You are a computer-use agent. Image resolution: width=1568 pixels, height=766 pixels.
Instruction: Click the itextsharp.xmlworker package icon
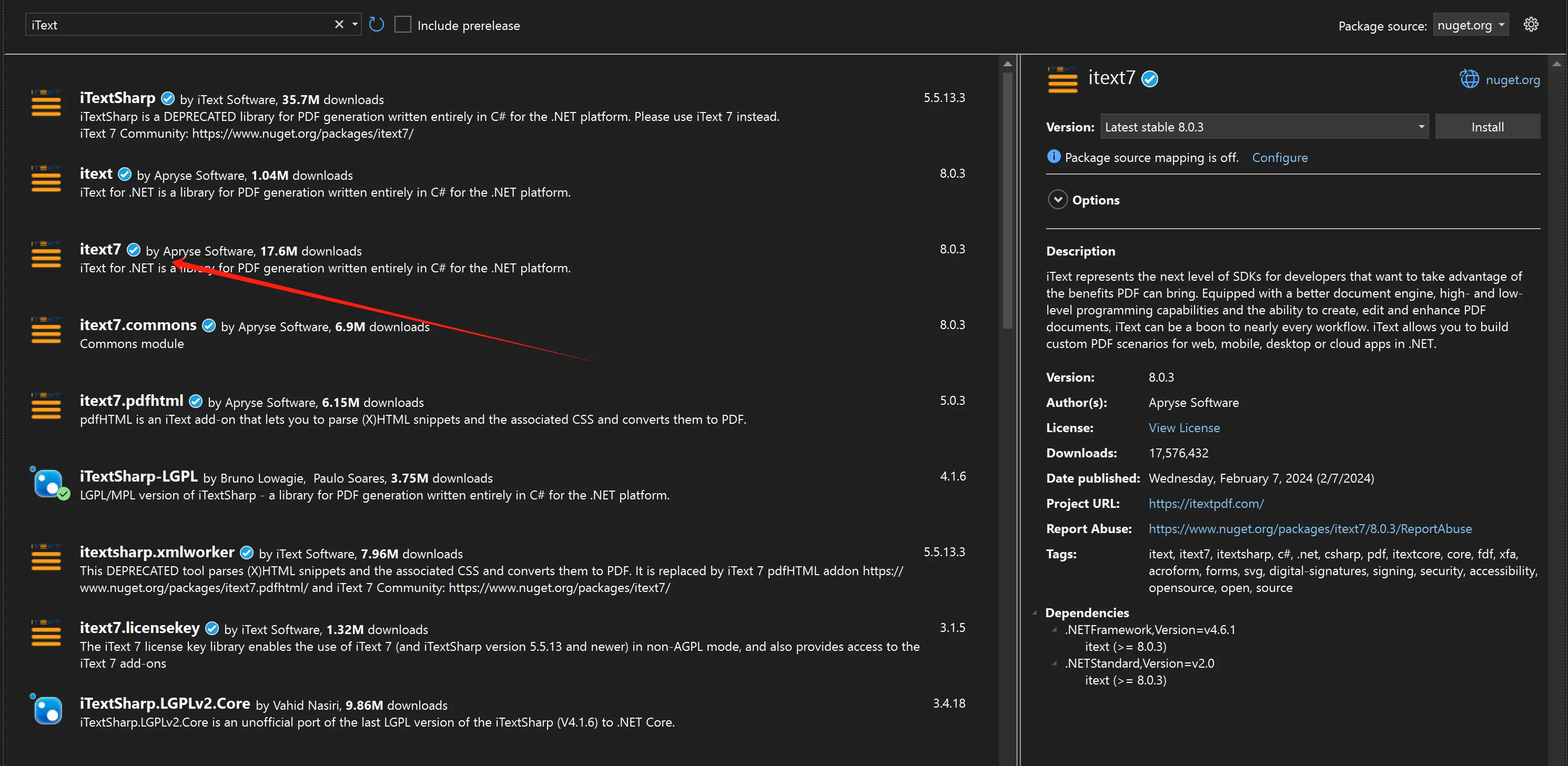(46, 557)
